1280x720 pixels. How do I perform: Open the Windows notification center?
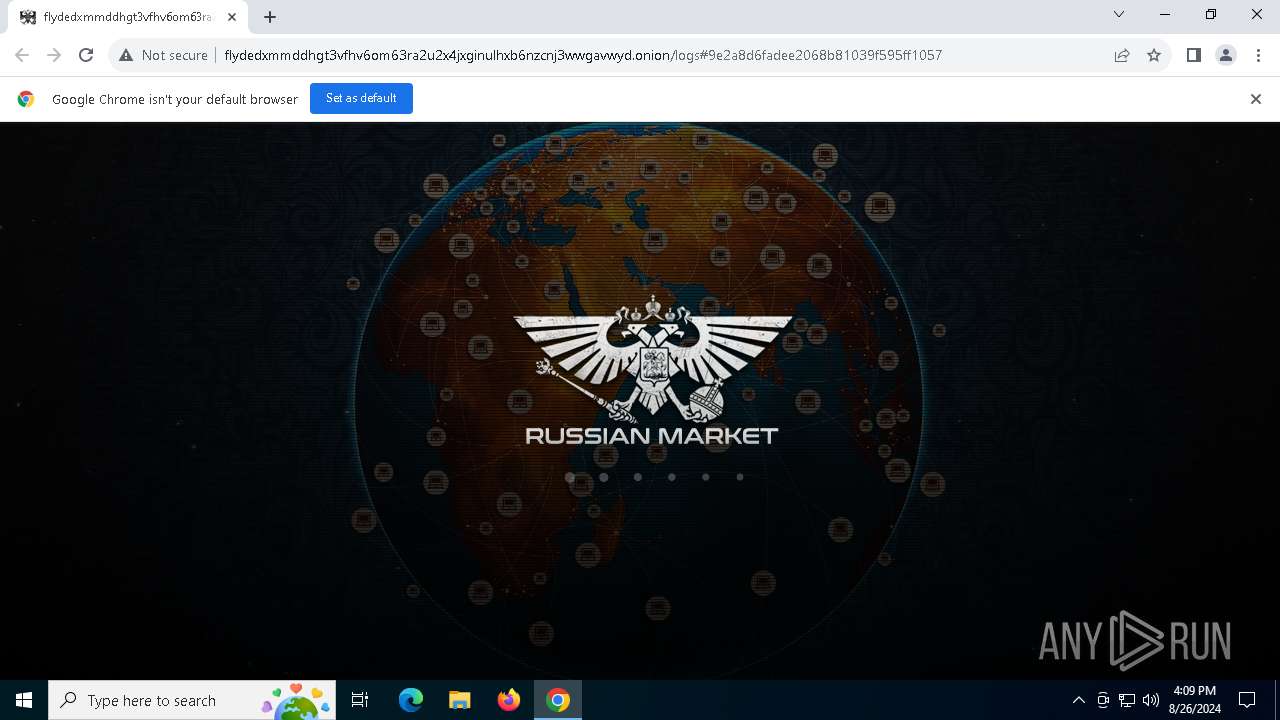[1247, 700]
